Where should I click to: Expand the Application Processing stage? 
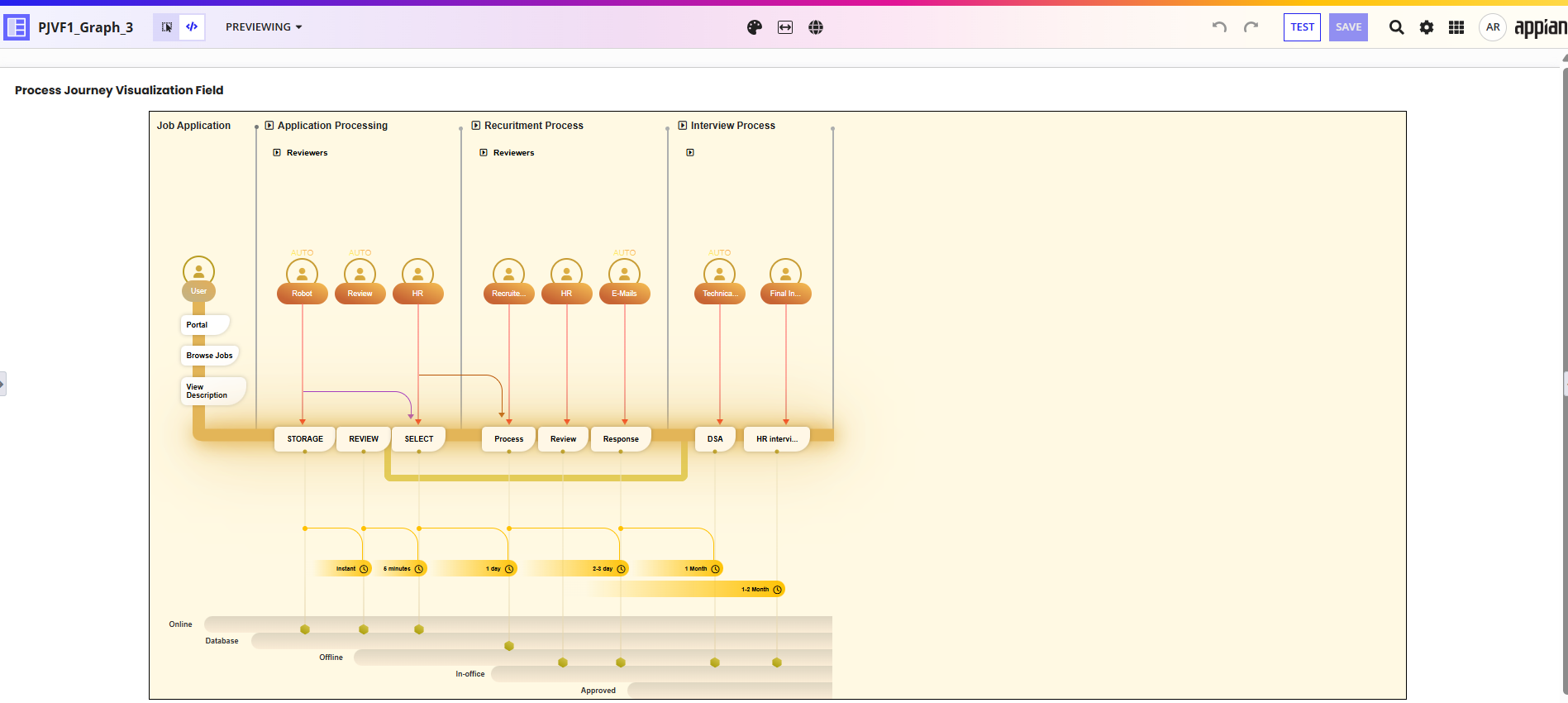[269, 126]
